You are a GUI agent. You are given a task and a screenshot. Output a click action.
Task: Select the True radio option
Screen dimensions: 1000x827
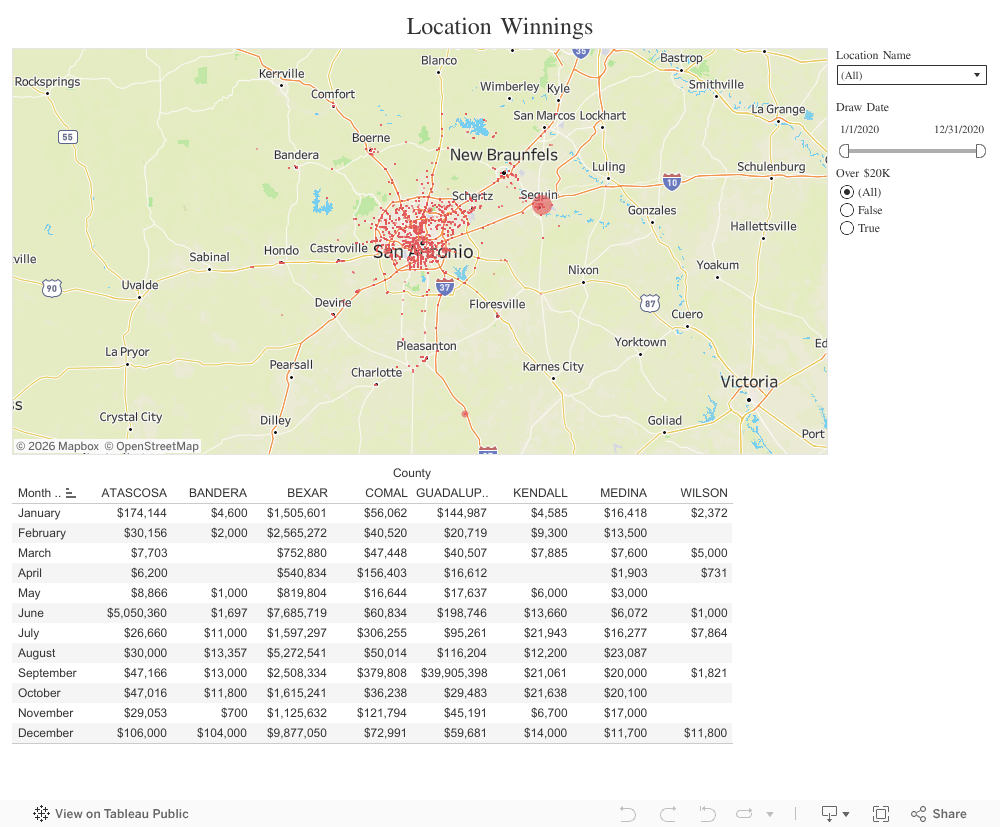847,228
